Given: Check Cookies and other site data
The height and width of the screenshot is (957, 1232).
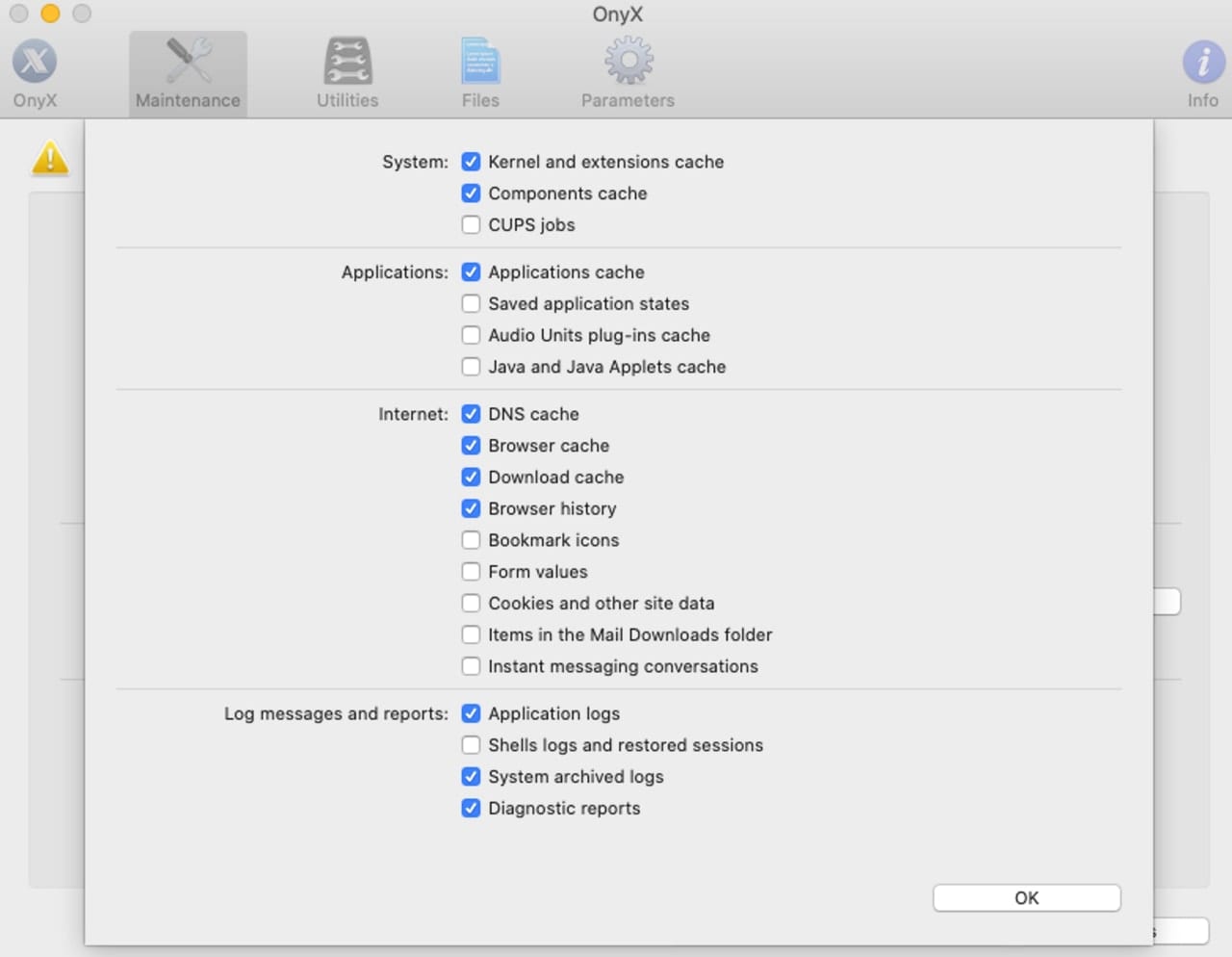Looking at the screenshot, I should pos(471,603).
